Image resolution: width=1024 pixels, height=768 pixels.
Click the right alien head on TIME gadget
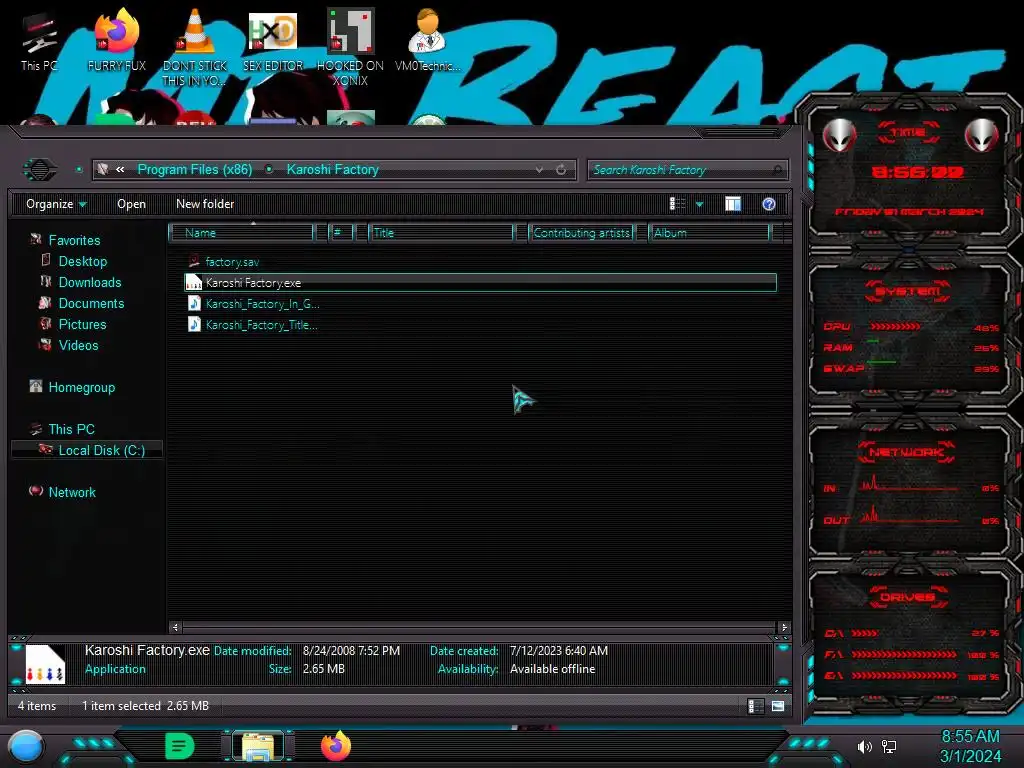(x=982, y=136)
